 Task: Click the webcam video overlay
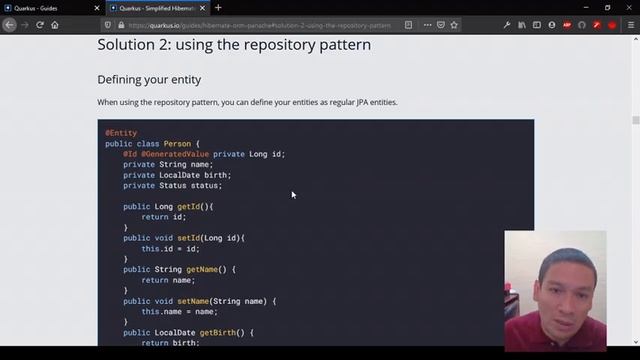556,291
